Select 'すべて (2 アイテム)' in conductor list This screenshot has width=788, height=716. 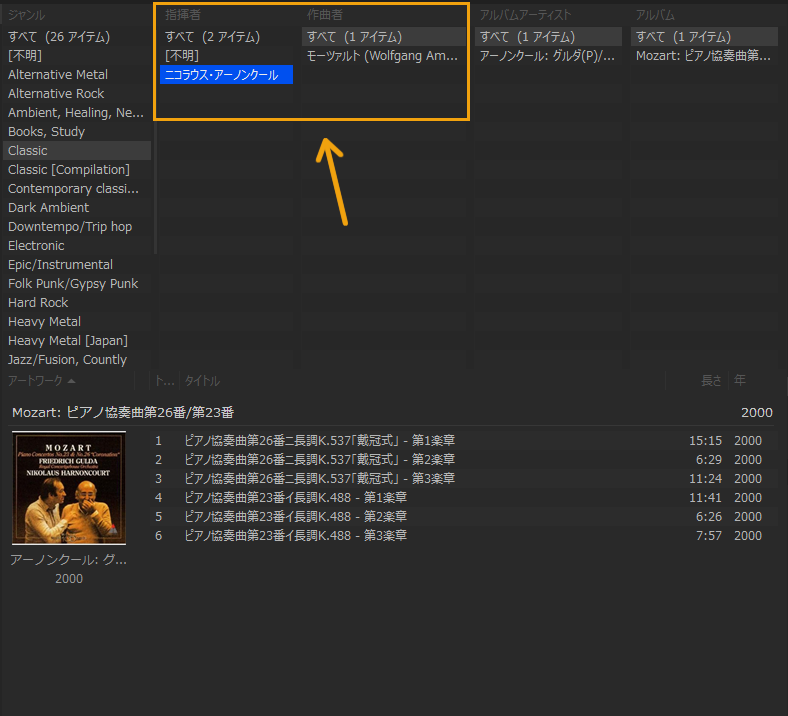(226, 37)
